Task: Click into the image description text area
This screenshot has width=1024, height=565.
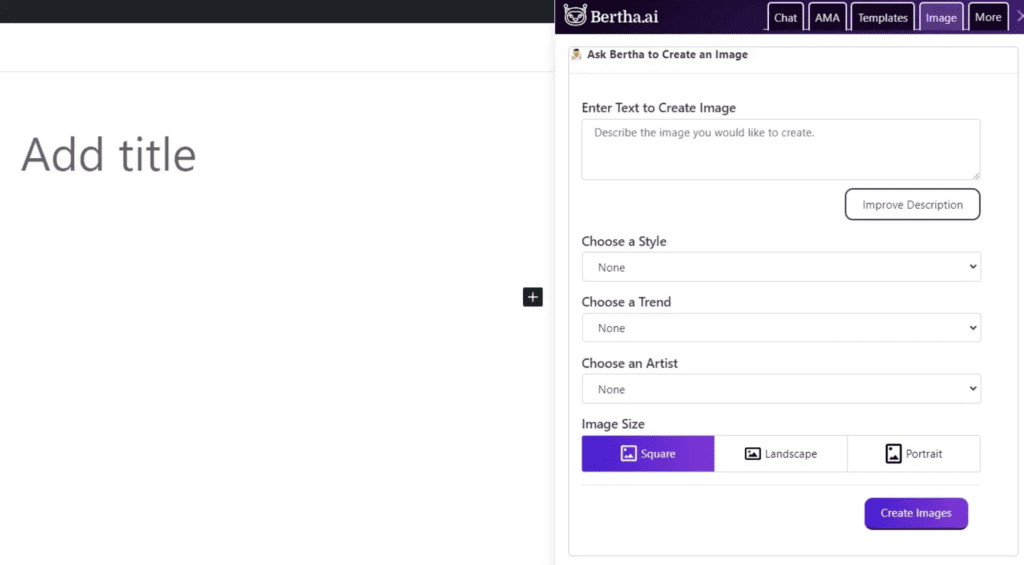Action: [780, 149]
